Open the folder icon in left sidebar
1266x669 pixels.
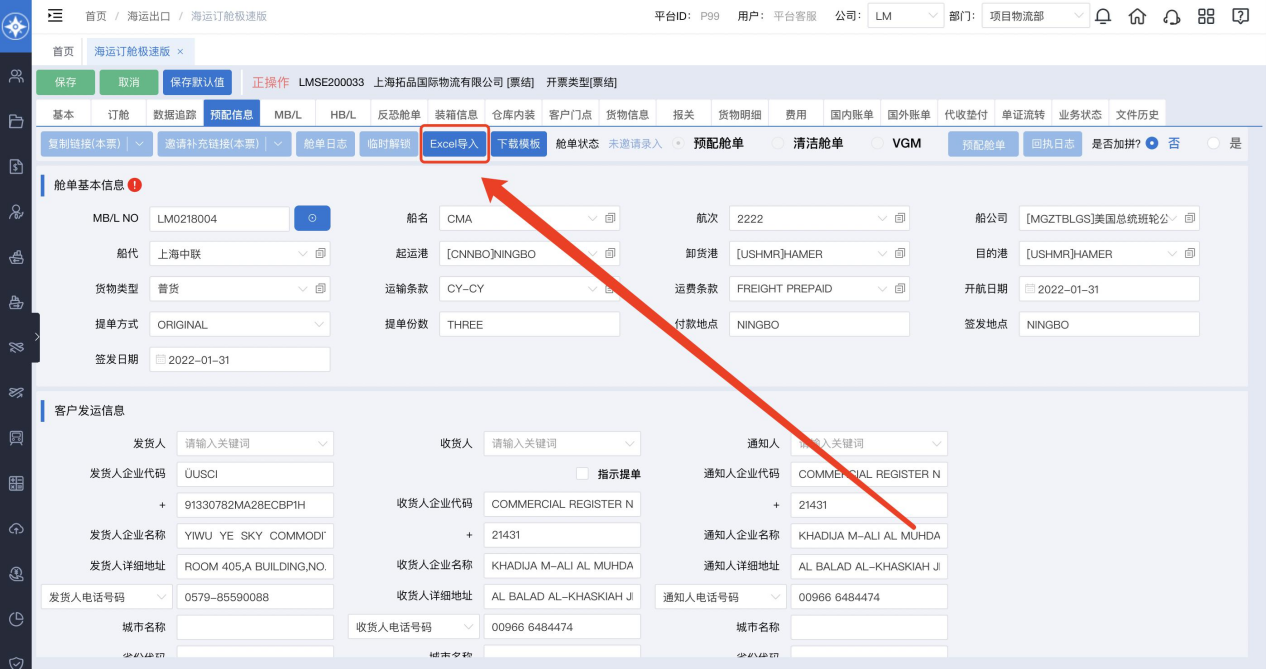[x=15, y=122]
